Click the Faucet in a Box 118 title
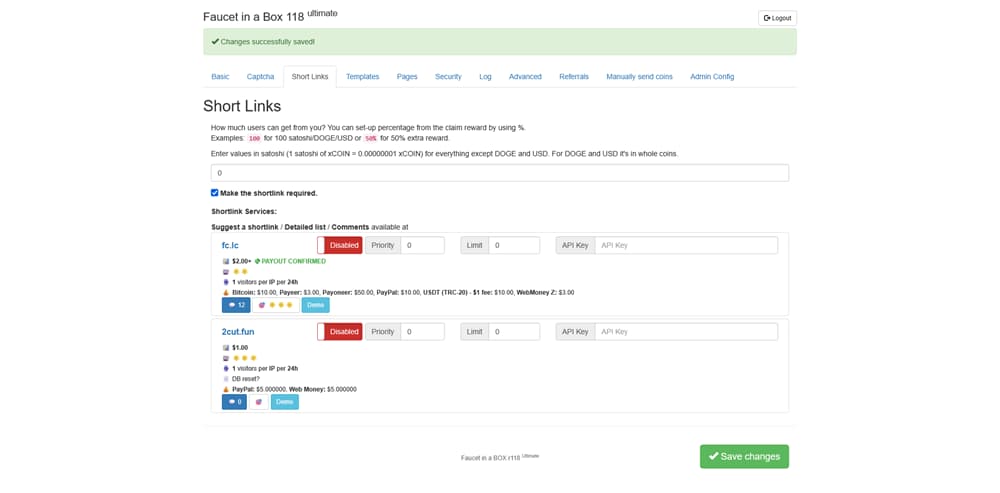The image size is (1000, 493). [270, 17]
